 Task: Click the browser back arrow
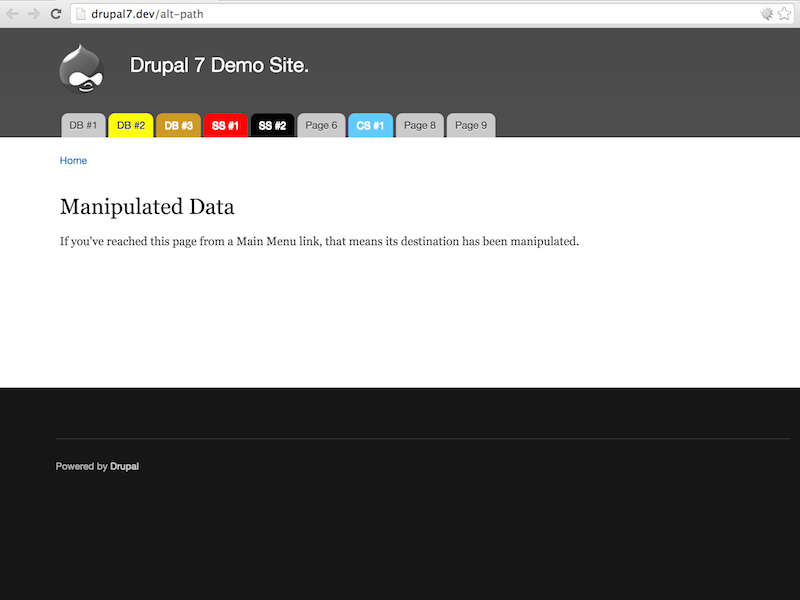pos(11,14)
